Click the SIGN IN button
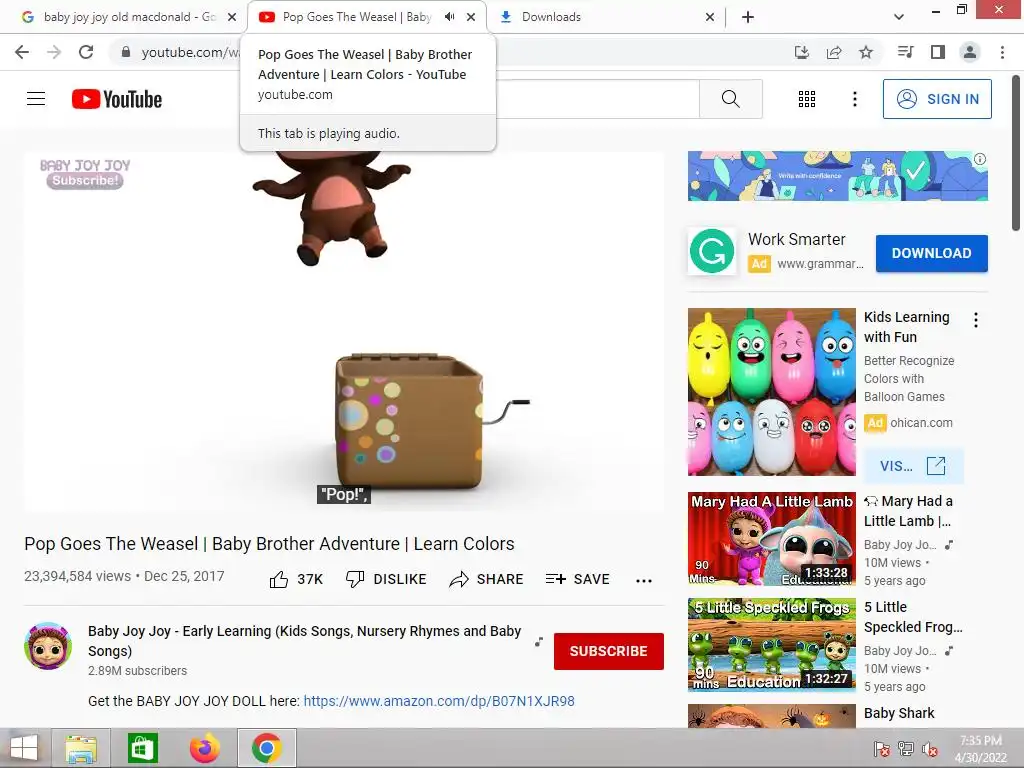Viewport: 1024px width, 768px height. (937, 99)
